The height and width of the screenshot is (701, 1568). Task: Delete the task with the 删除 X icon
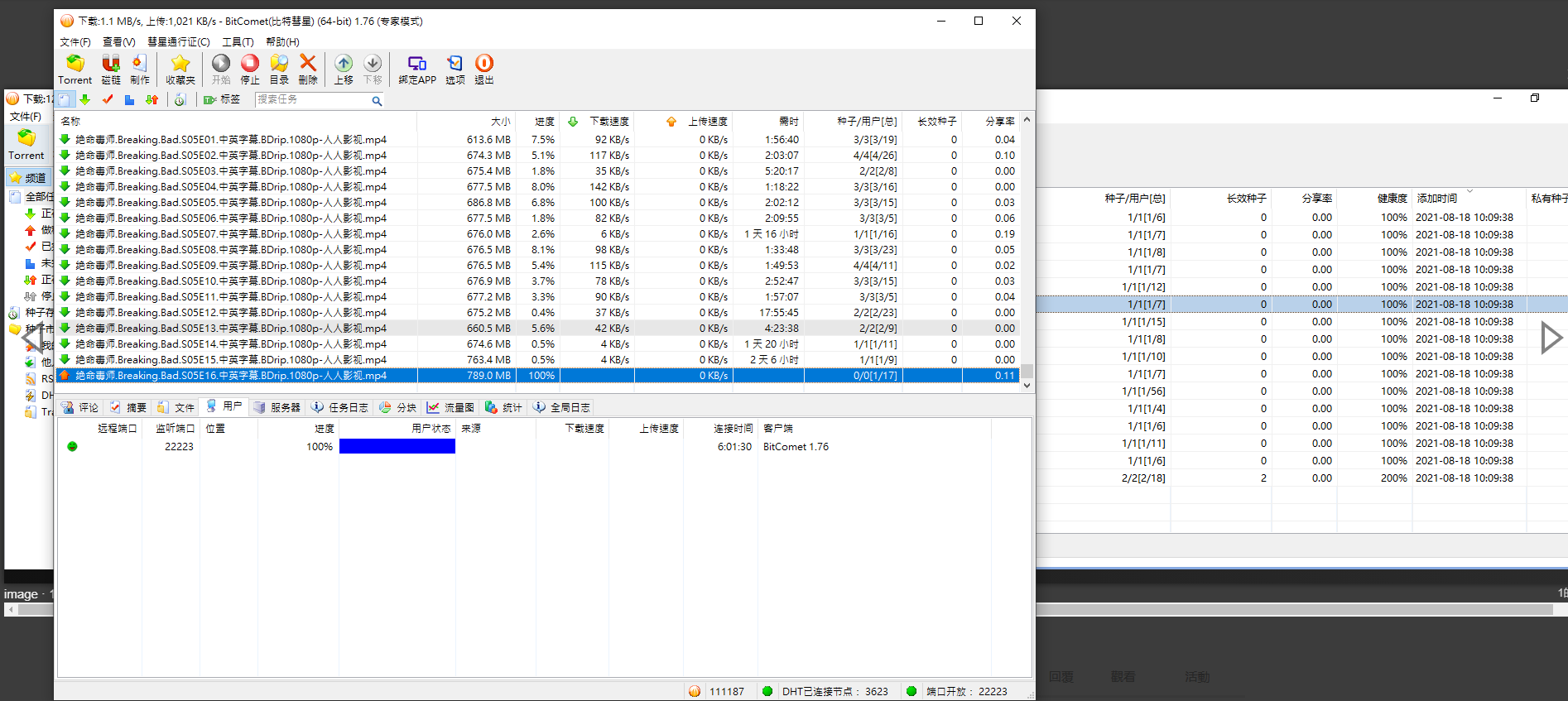tap(308, 70)
